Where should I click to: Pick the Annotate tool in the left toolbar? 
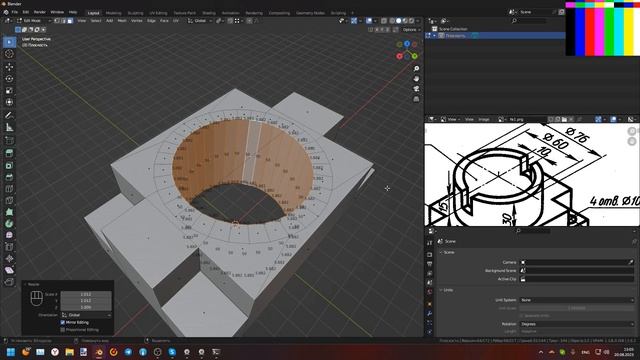click(x=9, y=116)
